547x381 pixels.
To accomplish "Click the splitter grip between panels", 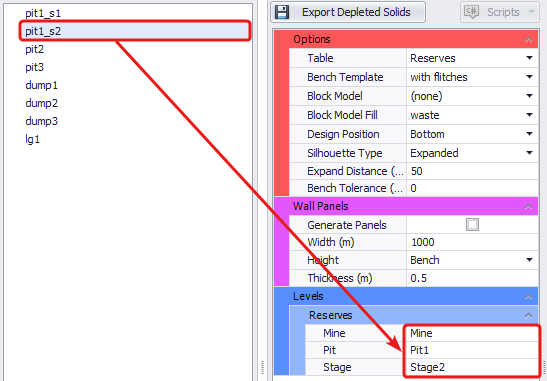I will tap(262, 367).
